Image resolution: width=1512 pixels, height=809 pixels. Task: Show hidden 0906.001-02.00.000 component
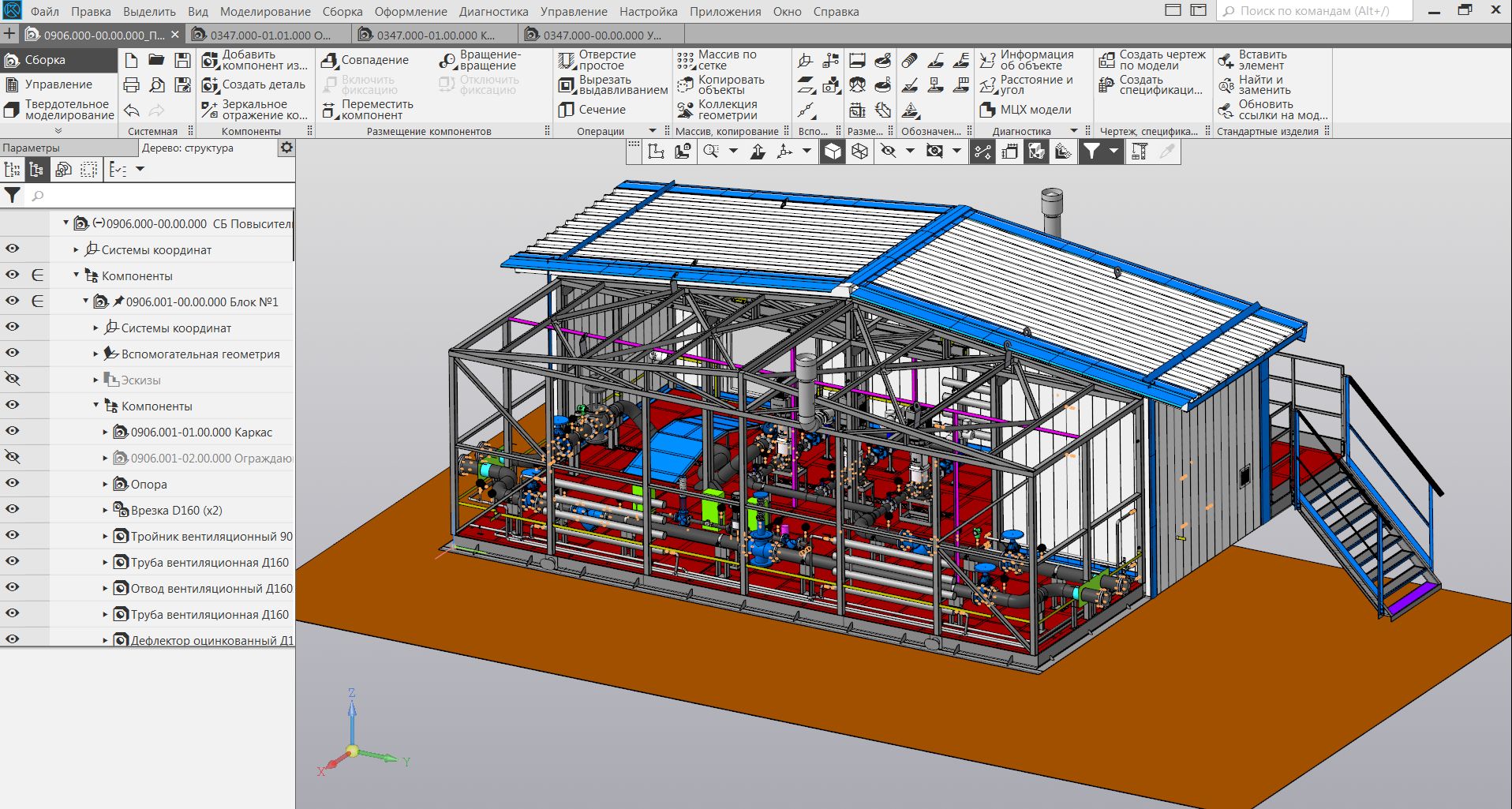coord(12,458)
